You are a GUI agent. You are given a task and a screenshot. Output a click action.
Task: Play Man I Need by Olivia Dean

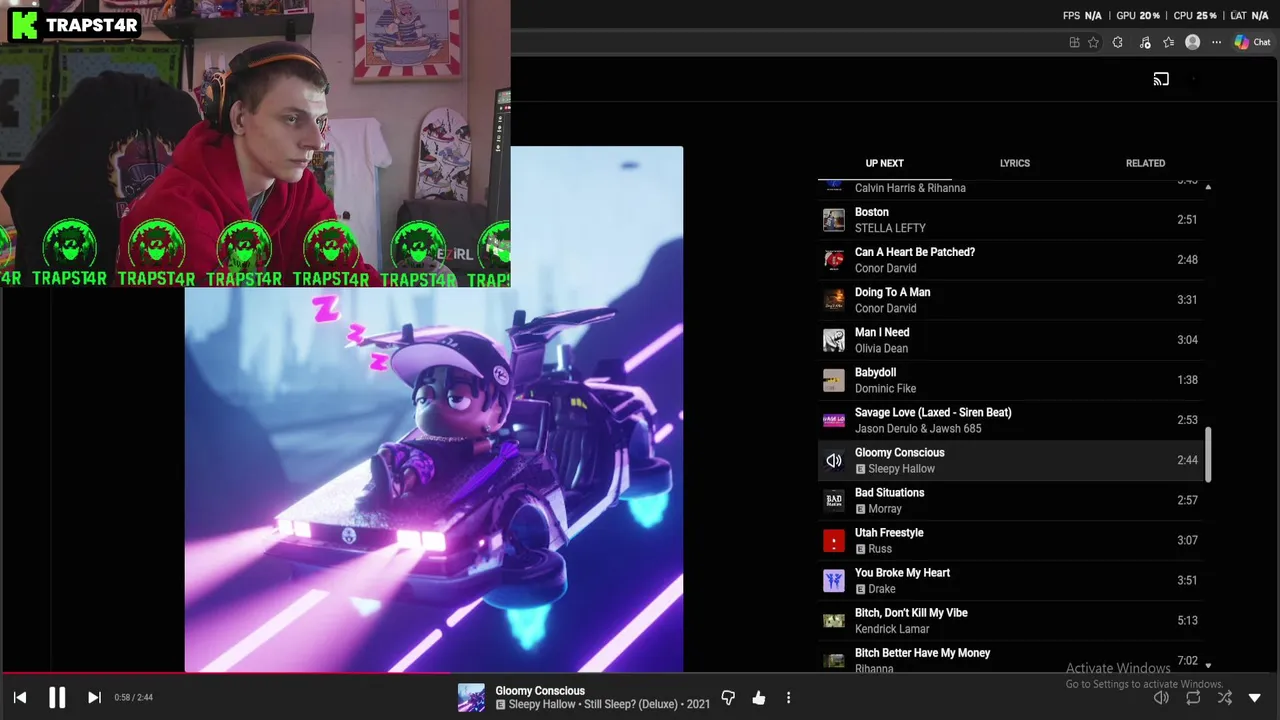coord(1010,340)
